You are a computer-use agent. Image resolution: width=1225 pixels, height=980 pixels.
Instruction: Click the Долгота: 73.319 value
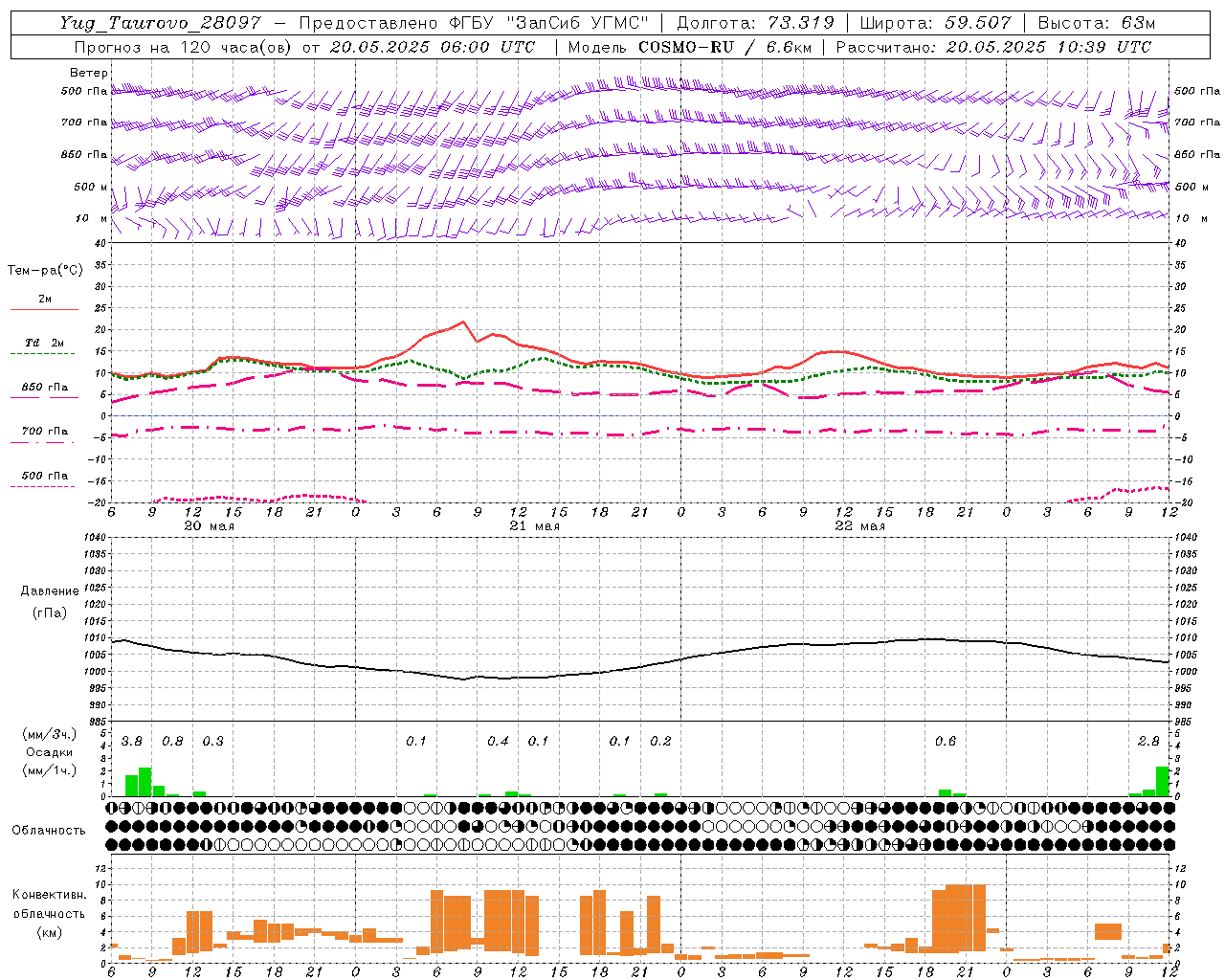click(x=755, y=23)
